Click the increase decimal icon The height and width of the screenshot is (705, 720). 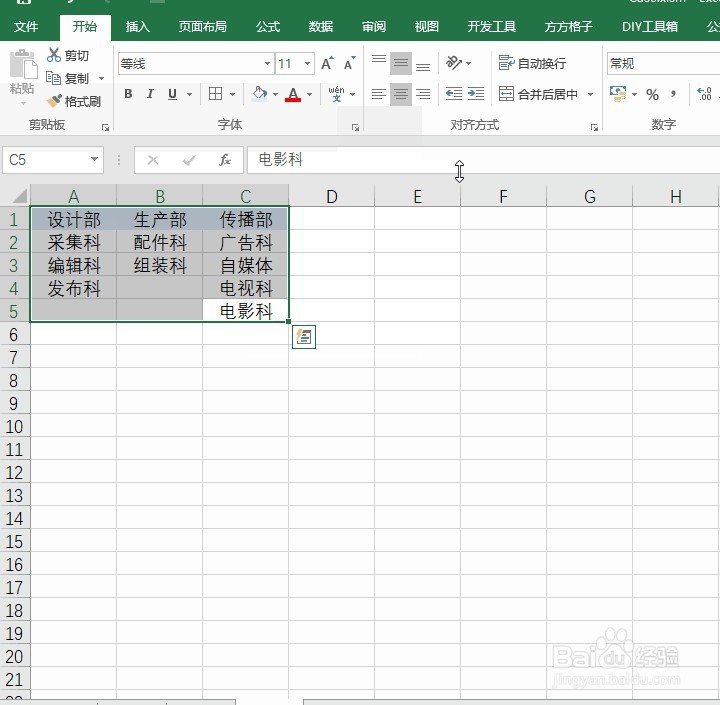(x=704, y=94)
